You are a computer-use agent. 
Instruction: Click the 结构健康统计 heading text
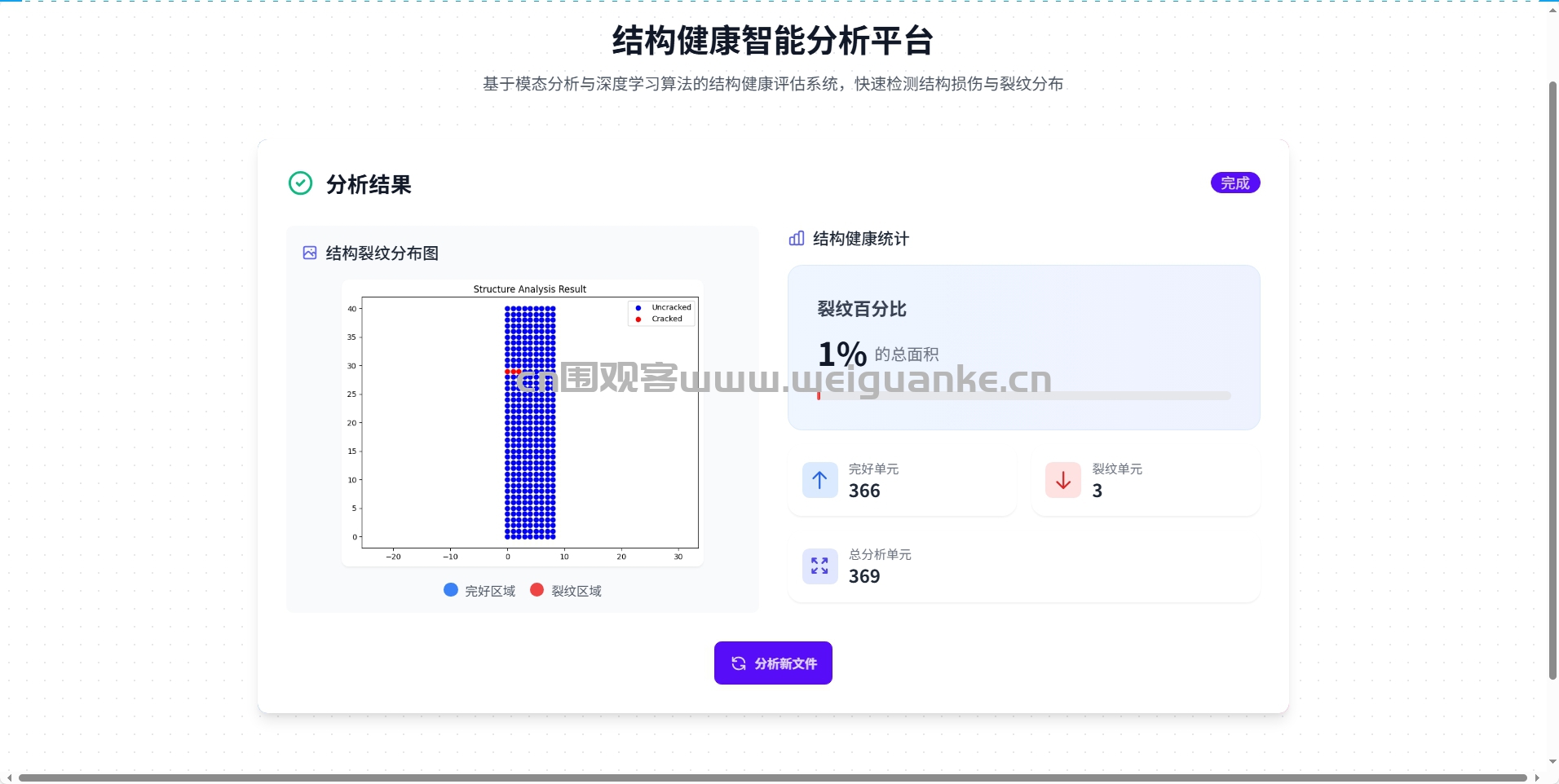coord(861,238)
